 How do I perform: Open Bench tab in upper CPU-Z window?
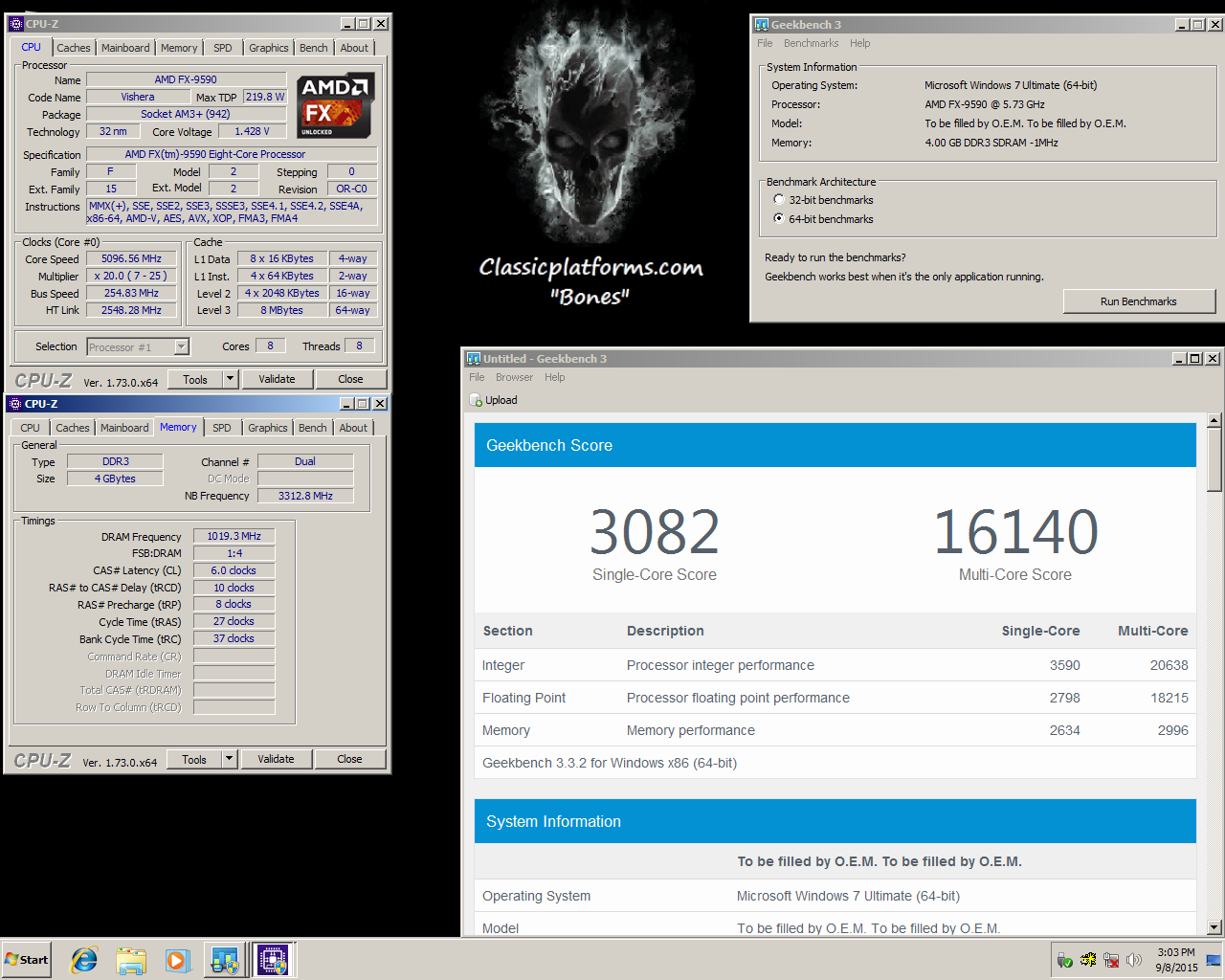(313, 48)
